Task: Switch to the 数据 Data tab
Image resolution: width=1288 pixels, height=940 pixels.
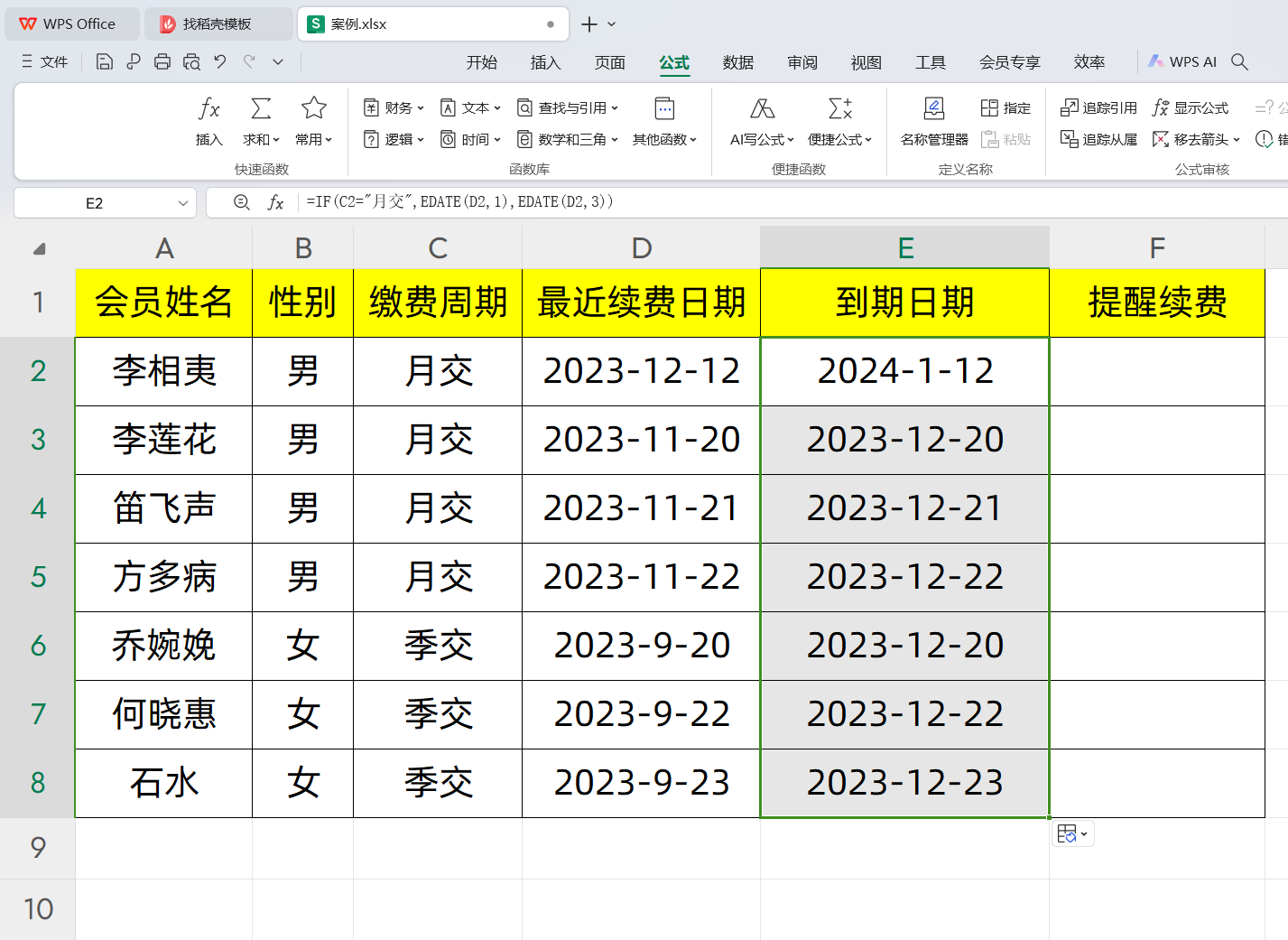Action: (738, 62)
